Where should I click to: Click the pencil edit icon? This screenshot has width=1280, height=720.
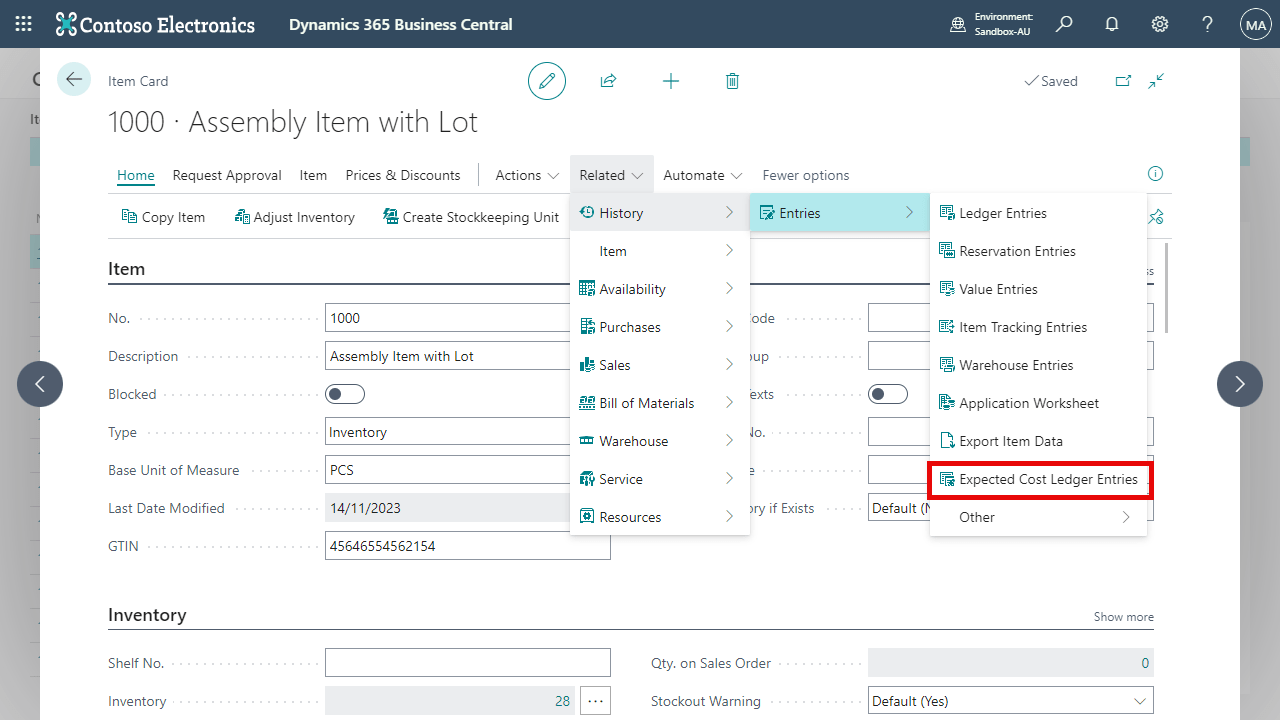coord(547,81)
